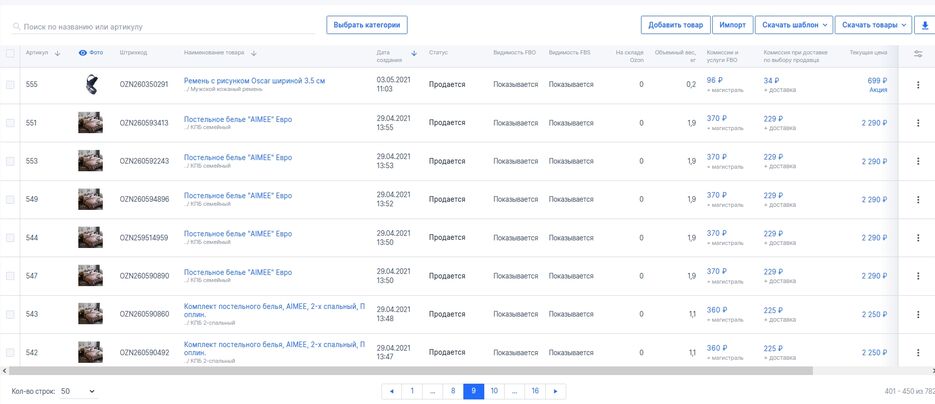Sort by Артикул arrow icon
The width and height of the screenshot is (935, 404).
click(x=57, y=53)
